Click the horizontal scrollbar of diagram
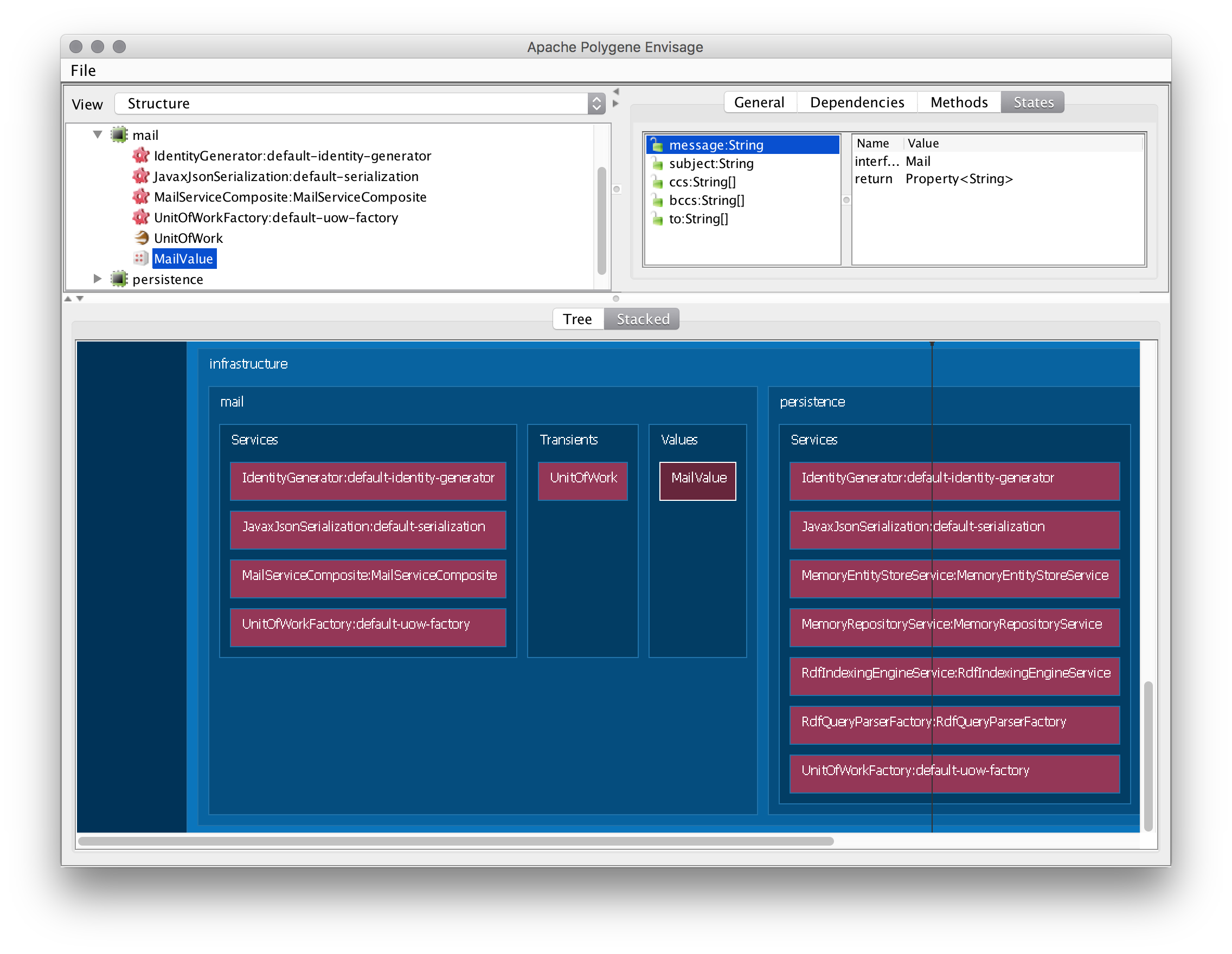 [x=456, y=841]
